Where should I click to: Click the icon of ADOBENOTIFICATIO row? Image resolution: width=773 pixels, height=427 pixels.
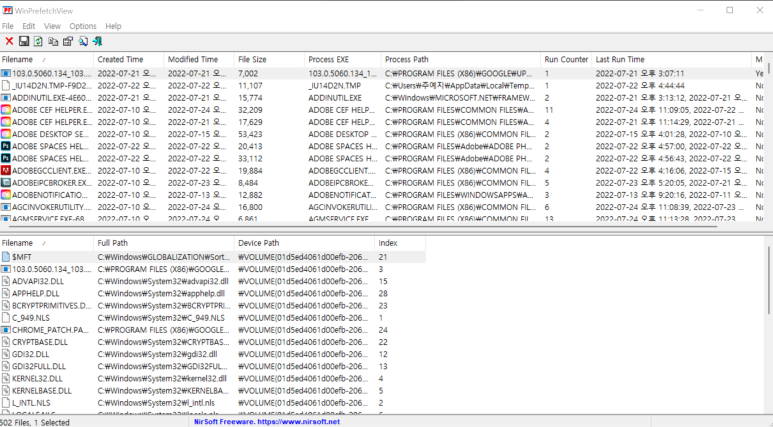tap(5, 195)
